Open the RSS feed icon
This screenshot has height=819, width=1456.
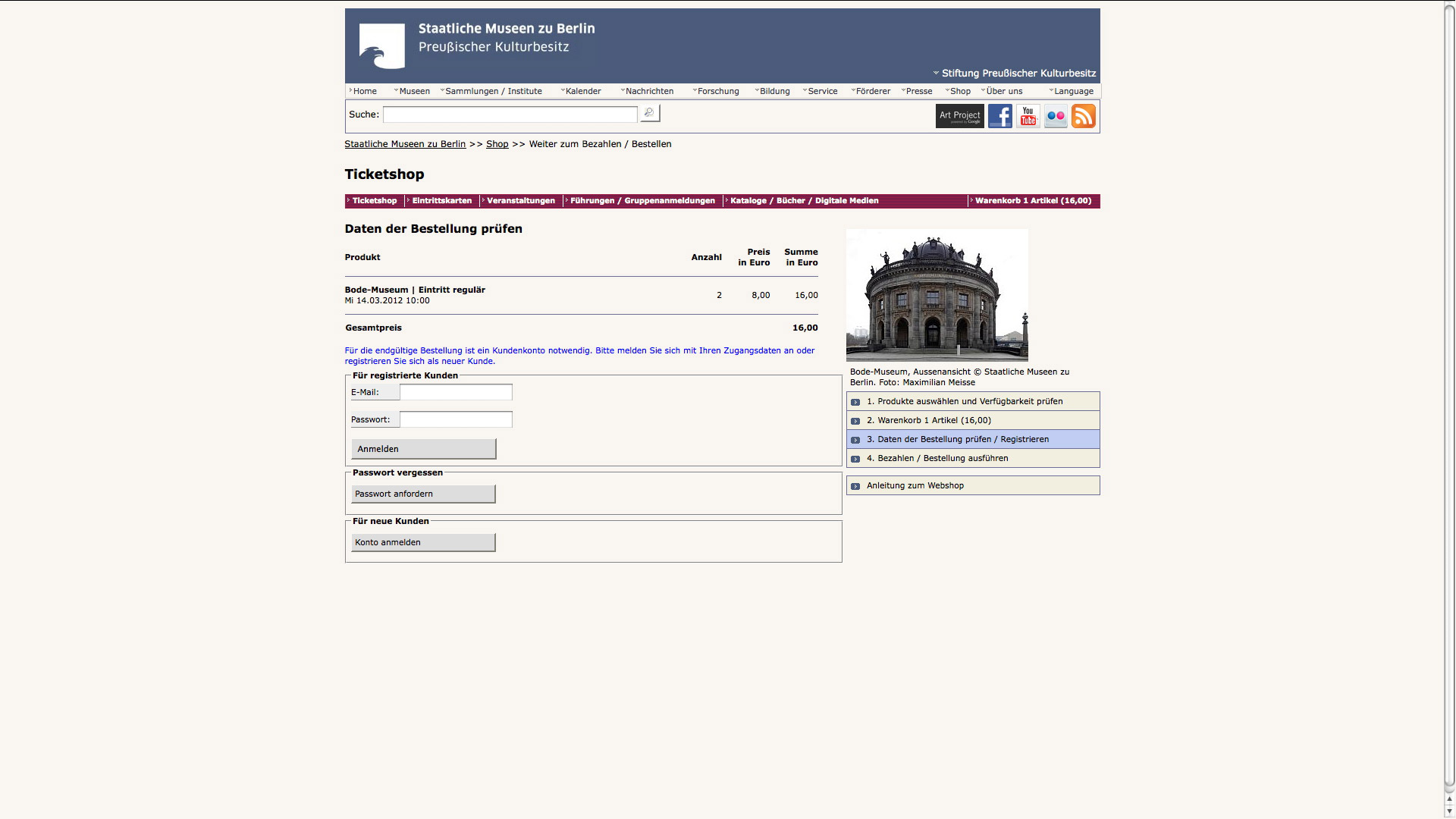pyautogui.click(x=1084, y=116)
